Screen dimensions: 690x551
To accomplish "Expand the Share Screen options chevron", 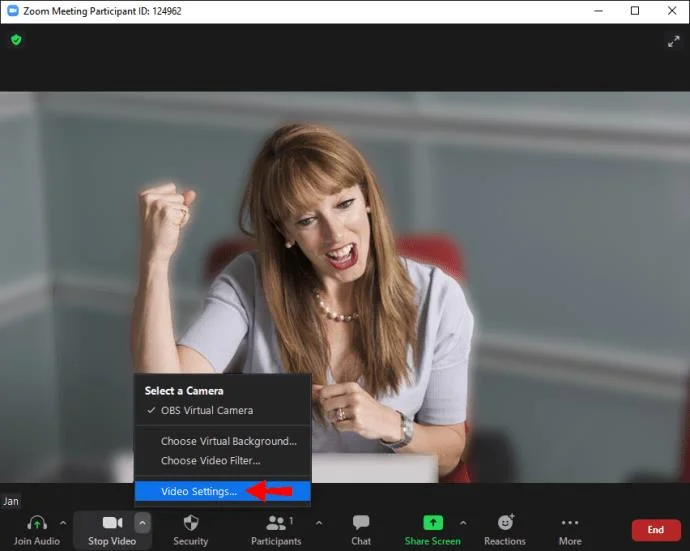I will click(463, 523).
